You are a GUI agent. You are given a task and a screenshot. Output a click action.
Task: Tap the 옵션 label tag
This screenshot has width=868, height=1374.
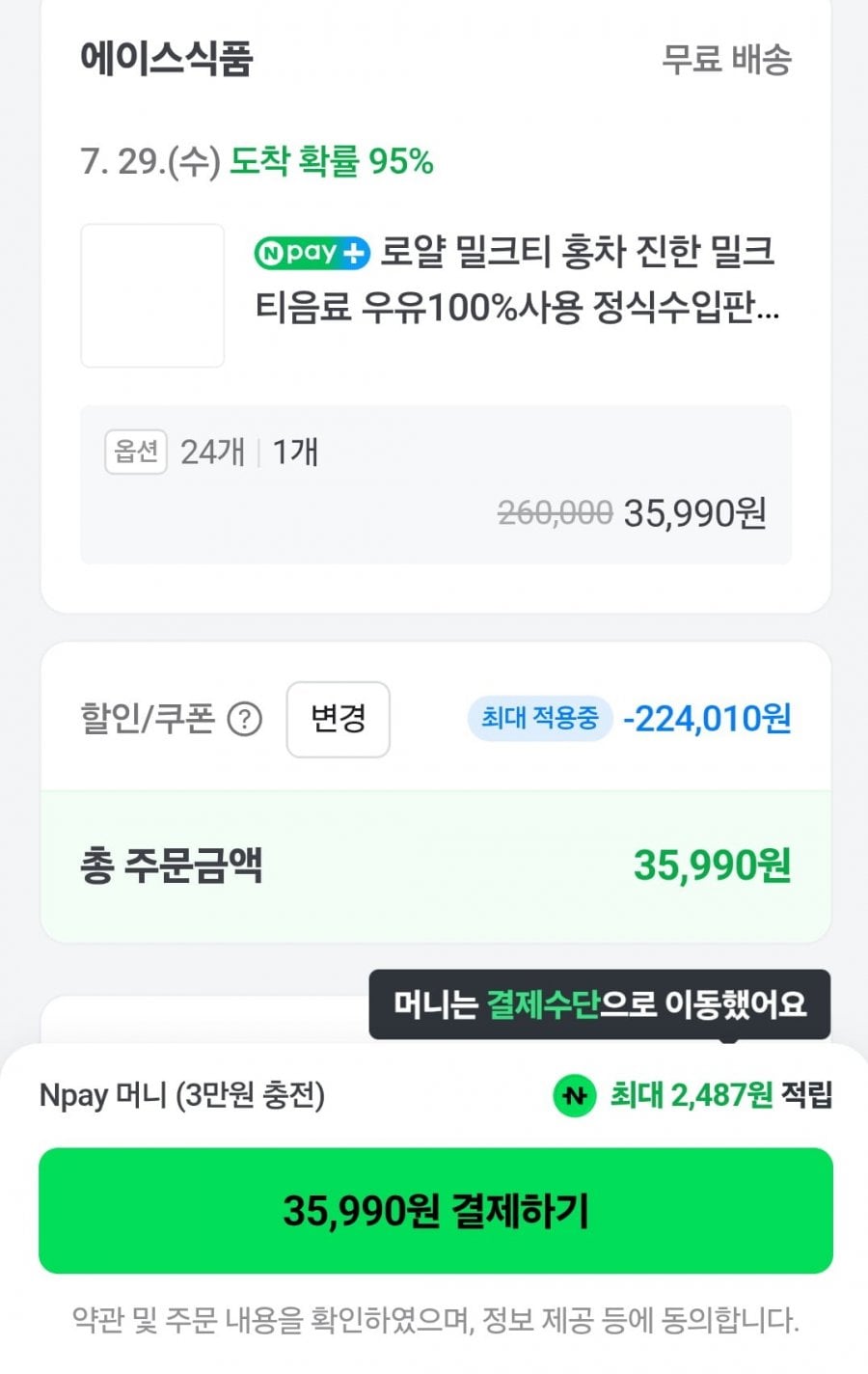(136, 452)
